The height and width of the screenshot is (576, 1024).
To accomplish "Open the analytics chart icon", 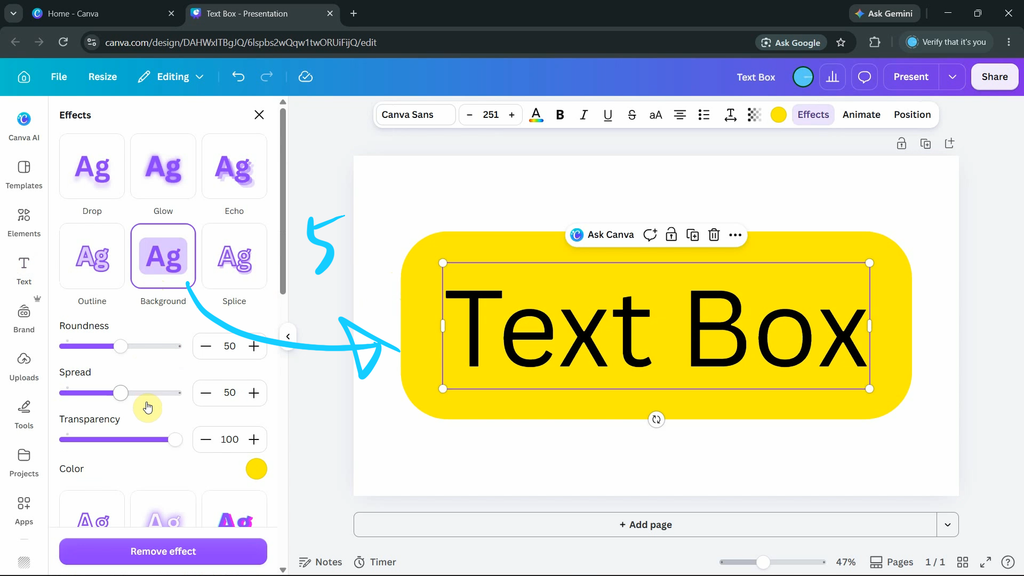I will point(833,77).
